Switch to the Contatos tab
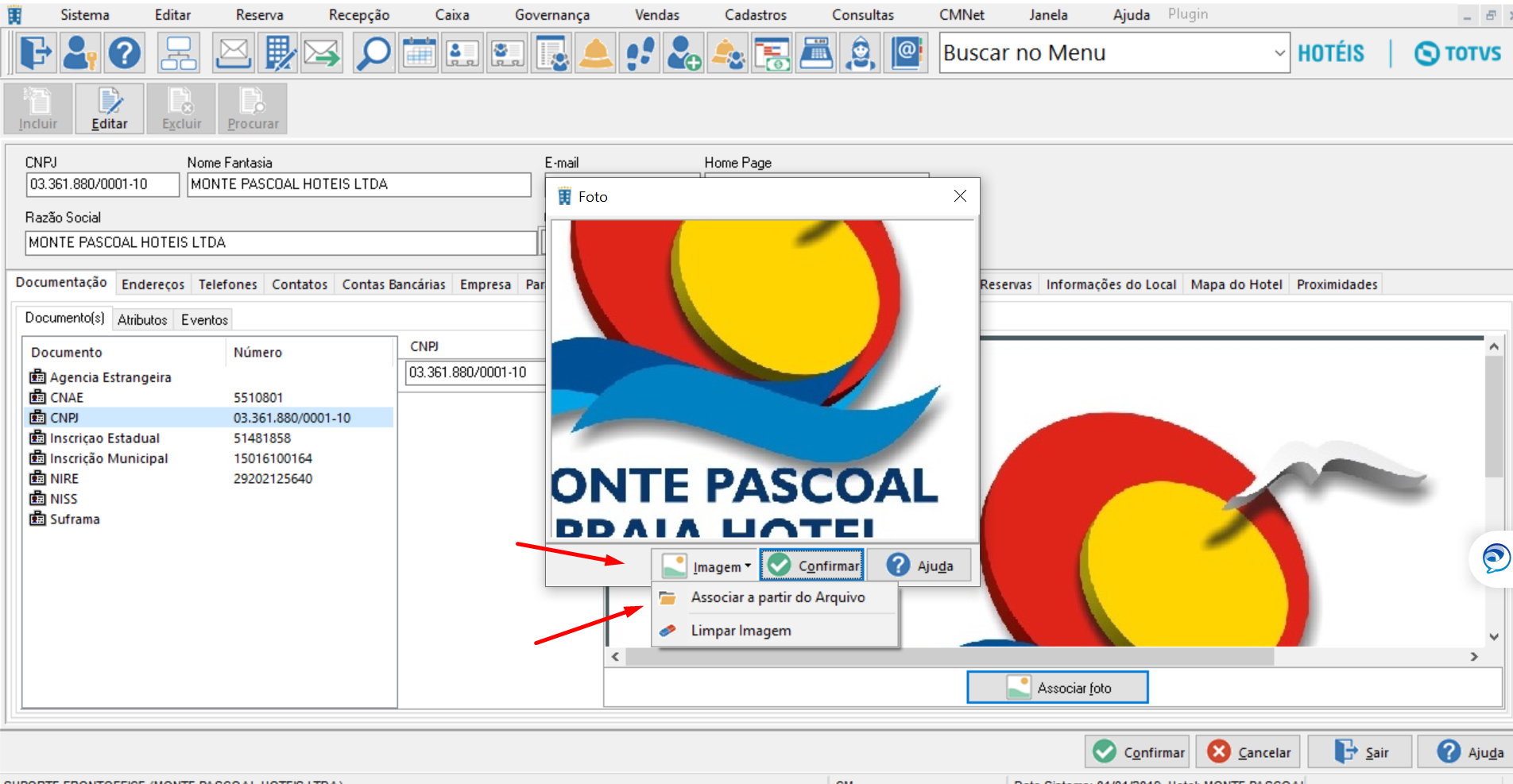 coord(300,284)
